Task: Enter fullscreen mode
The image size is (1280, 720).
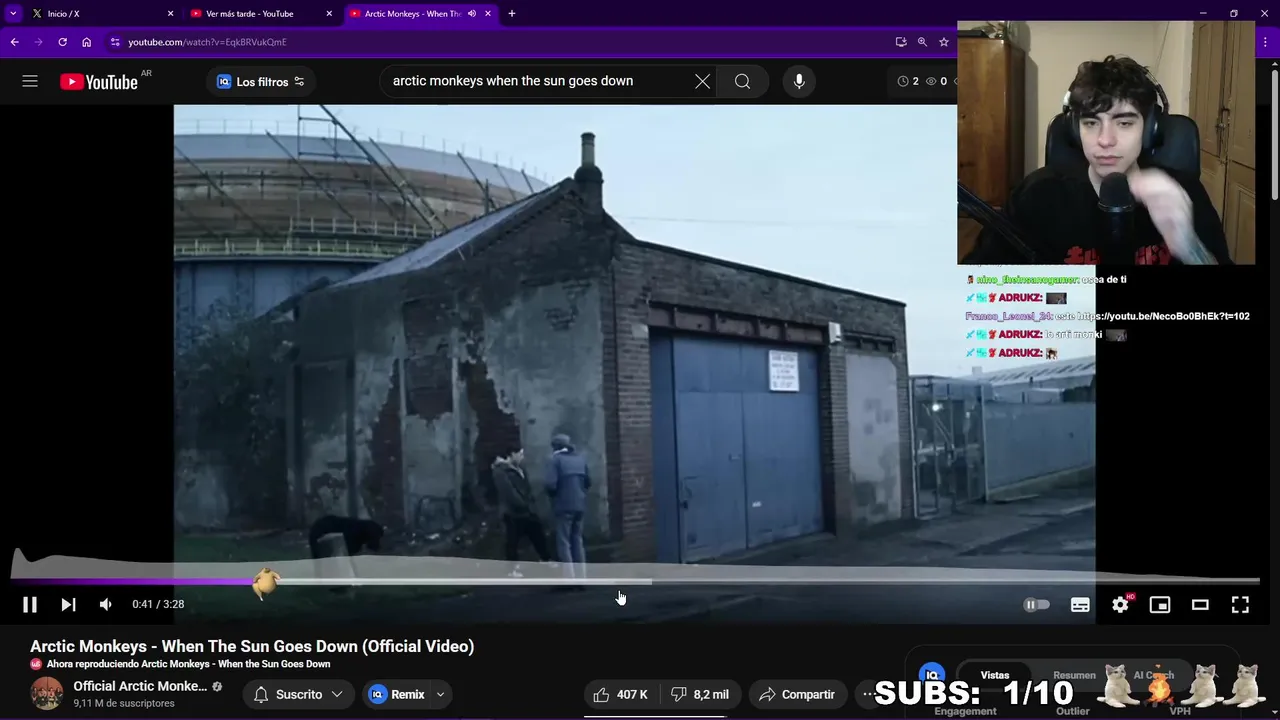Action: pyautogui.click(x=1240, y=604)
